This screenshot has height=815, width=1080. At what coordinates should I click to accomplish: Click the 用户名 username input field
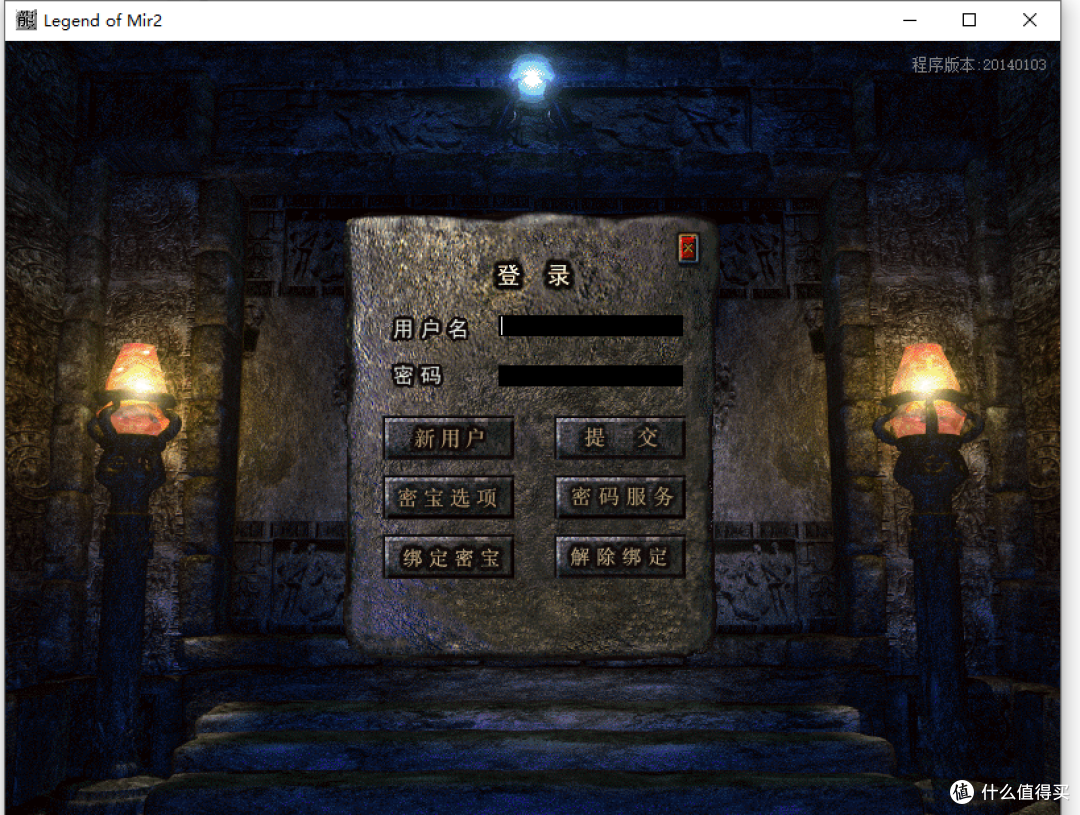pos(591,326)
